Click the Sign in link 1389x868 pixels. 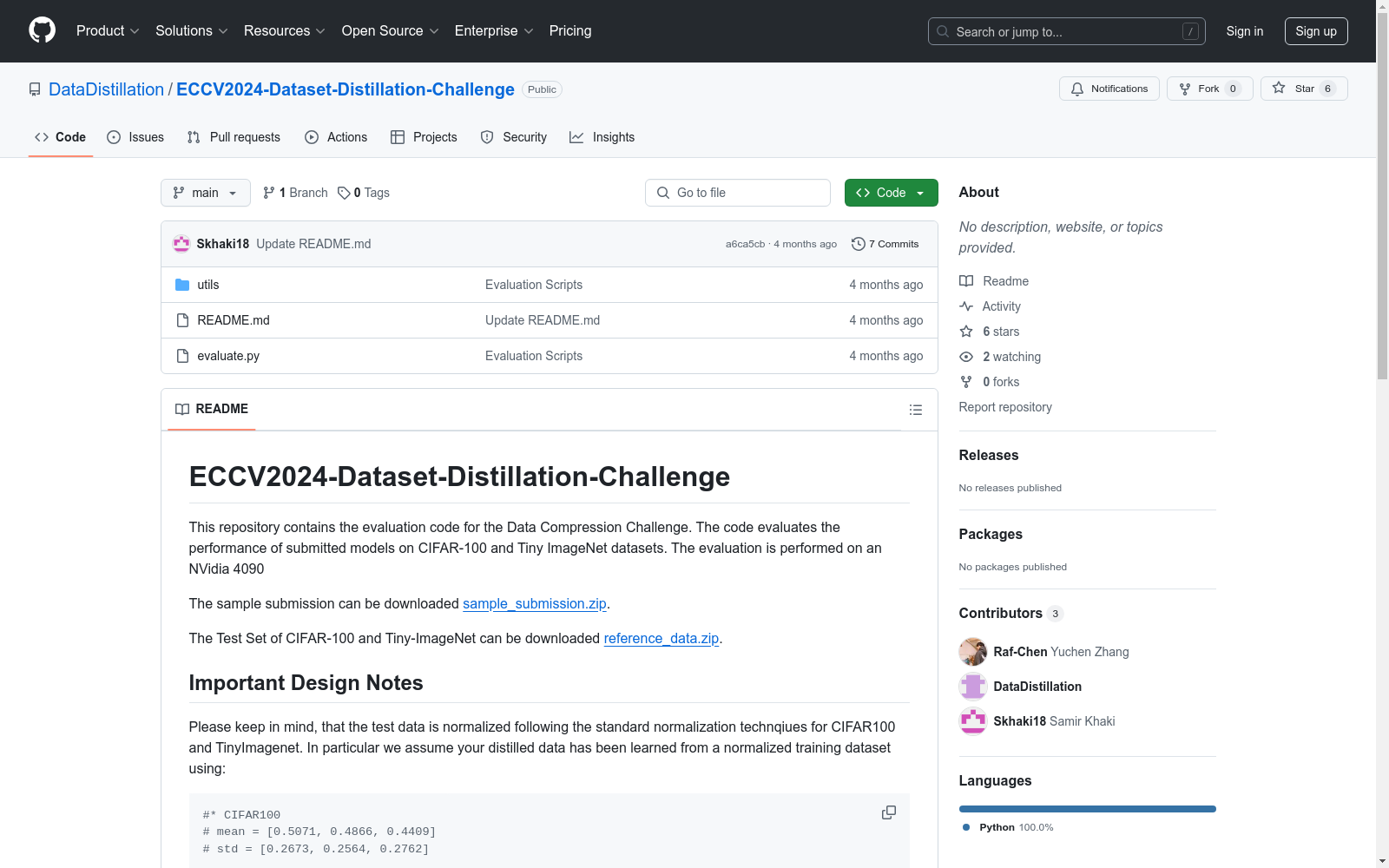point(1245,31)
